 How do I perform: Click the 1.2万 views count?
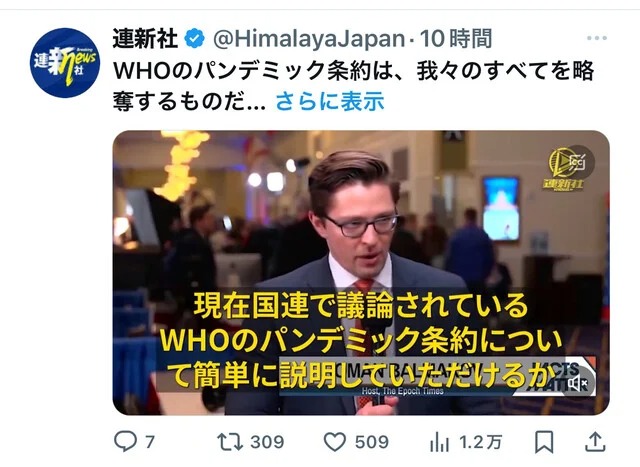tap(481, 442)
